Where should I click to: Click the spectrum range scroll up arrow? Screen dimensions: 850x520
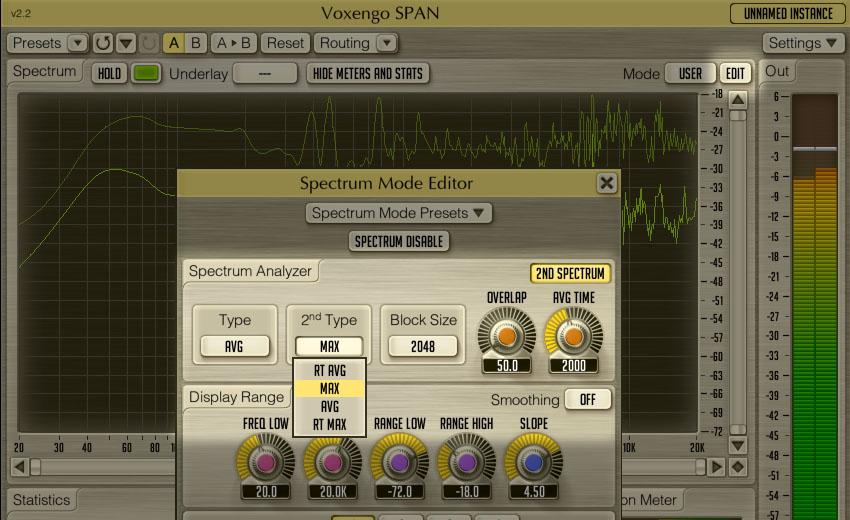[x=738, y=100]
